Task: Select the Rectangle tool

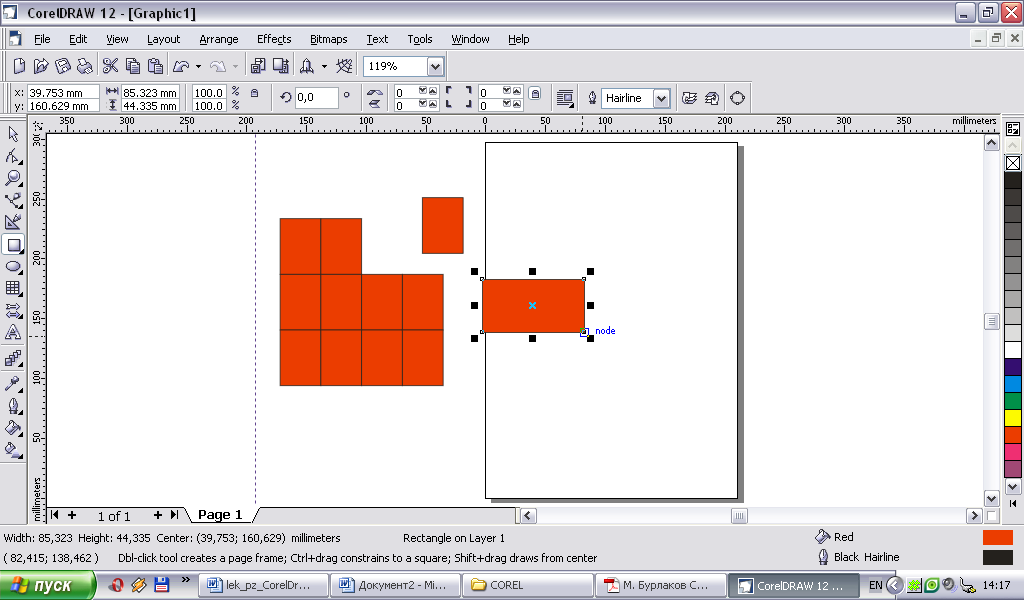Action: (13, 245)
